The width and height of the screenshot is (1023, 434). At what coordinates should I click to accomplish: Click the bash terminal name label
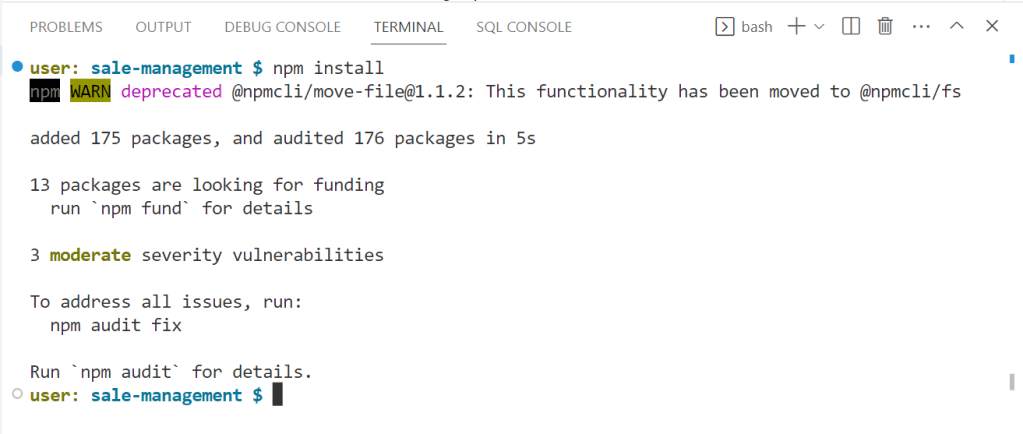(757, 27)
